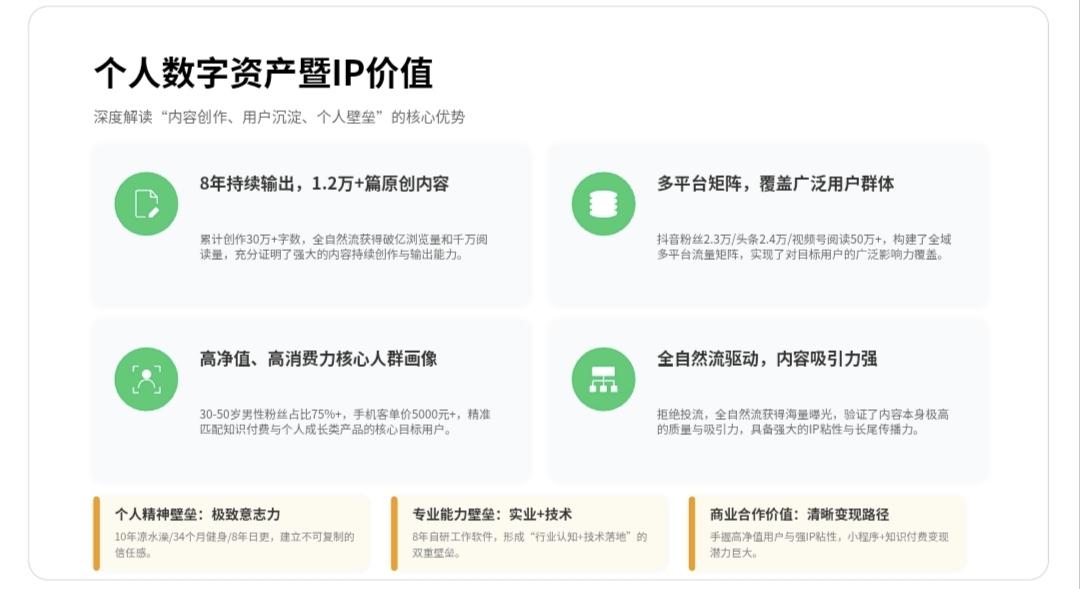Click the title 8年持续输出，1.2万+篇原创内容
This screenshot has height=589, width=1080.
click(x=323, y=181)
